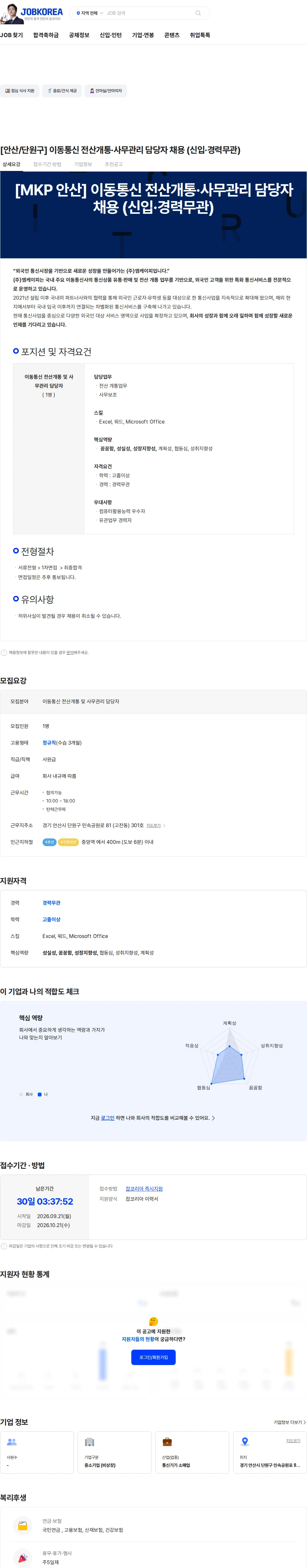Image resolution: width=307 pixels, height=1568 pixels.
Task: Click the 성취지향성 label on radar chart
Action: pos(272,1046)
